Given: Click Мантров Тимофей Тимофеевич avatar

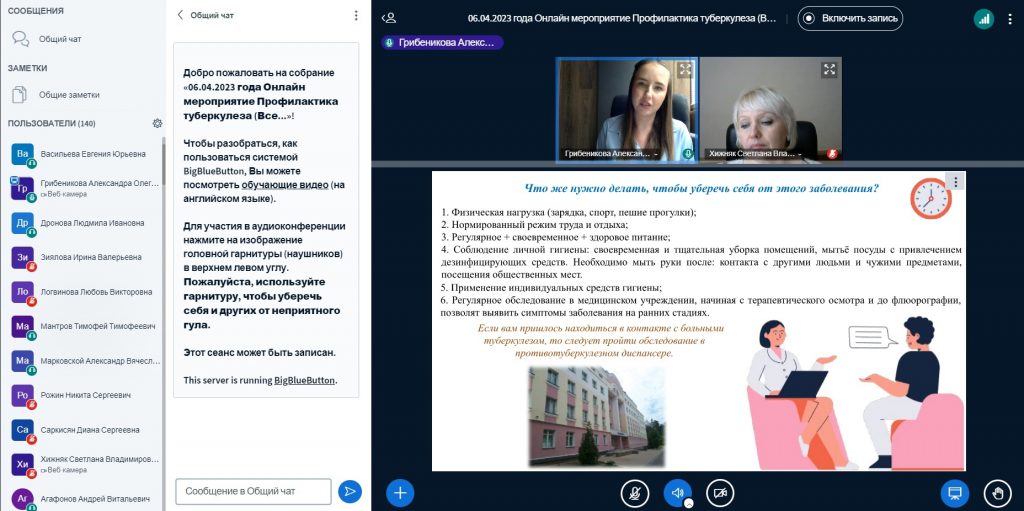Looking at the screenshot, I should pyautogui.click(x=22, y=326).
